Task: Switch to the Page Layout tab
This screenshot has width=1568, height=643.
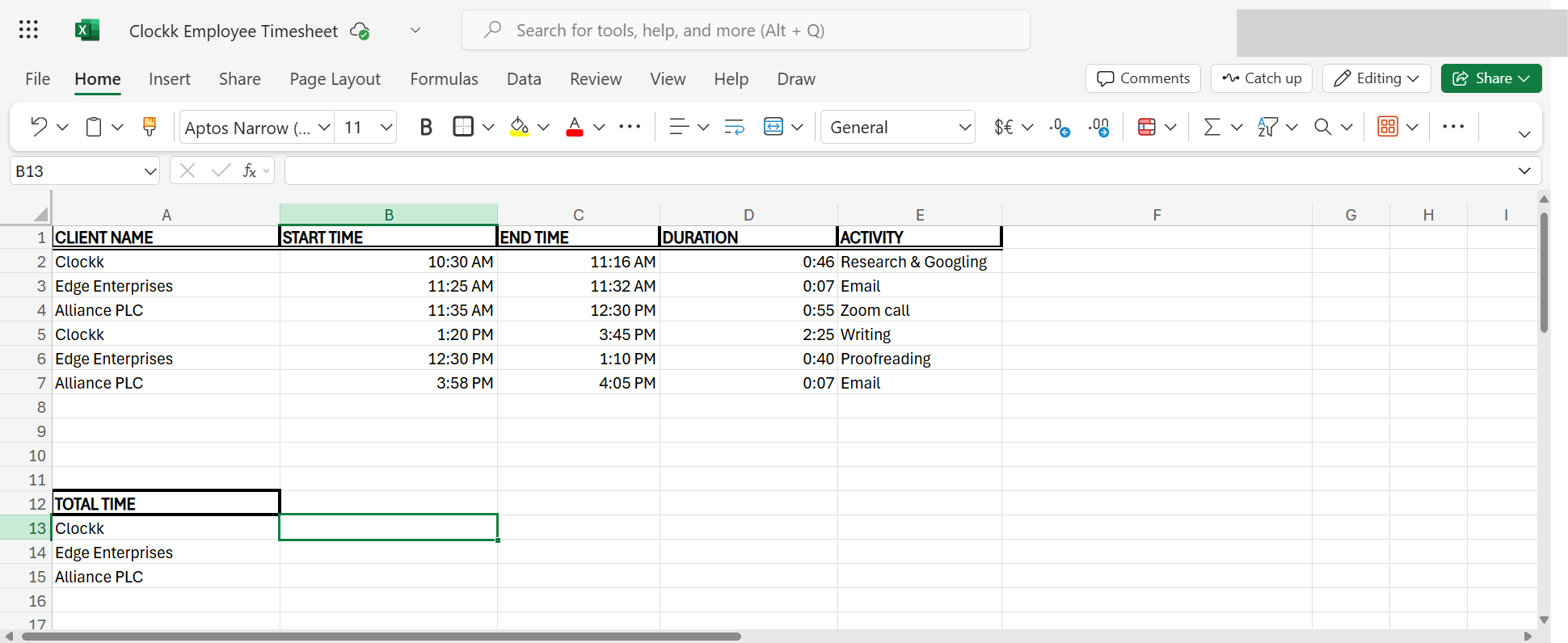Action: click(335, 79)
